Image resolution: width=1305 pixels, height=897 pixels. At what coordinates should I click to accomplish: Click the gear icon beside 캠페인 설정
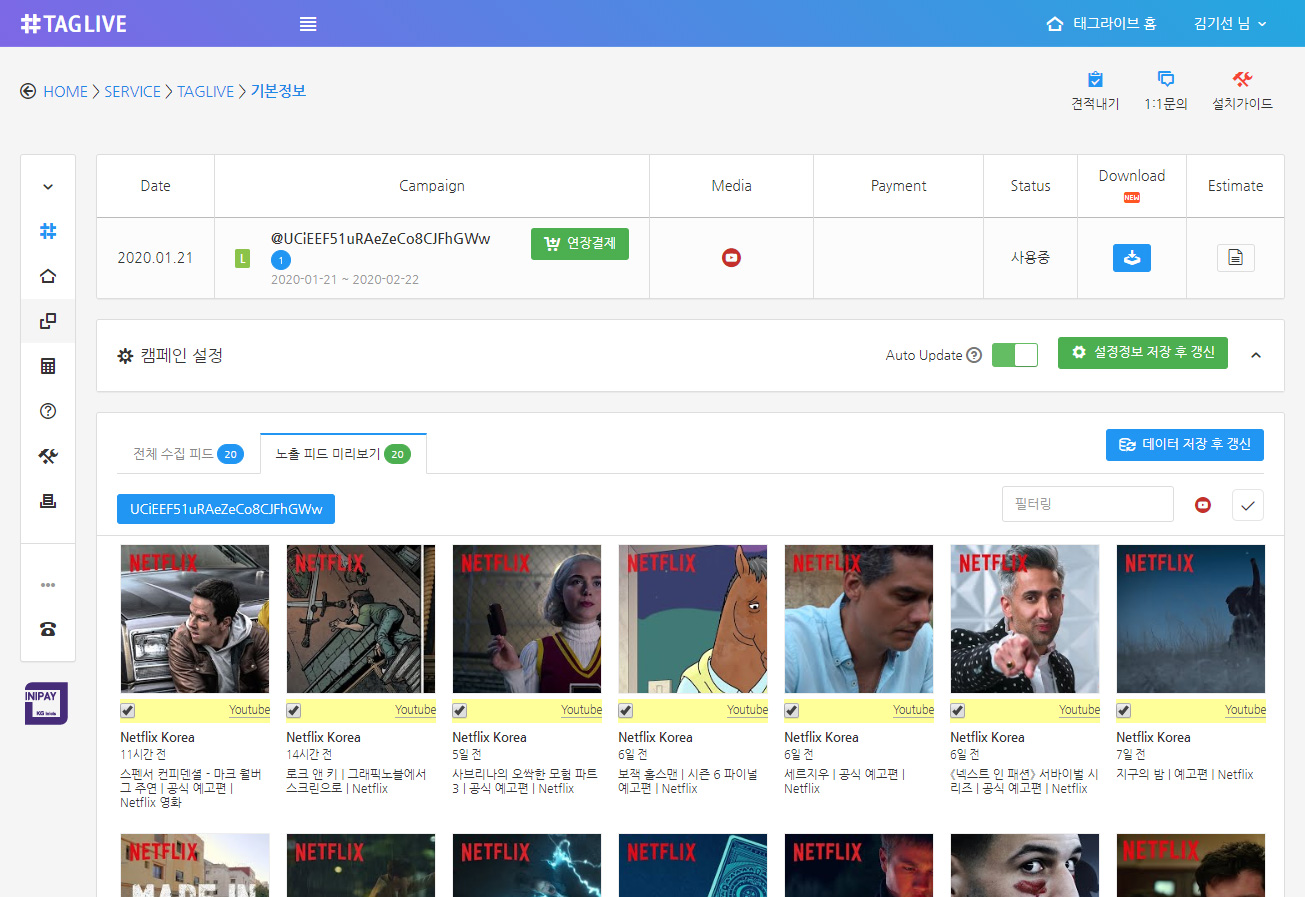coord(125,356)
